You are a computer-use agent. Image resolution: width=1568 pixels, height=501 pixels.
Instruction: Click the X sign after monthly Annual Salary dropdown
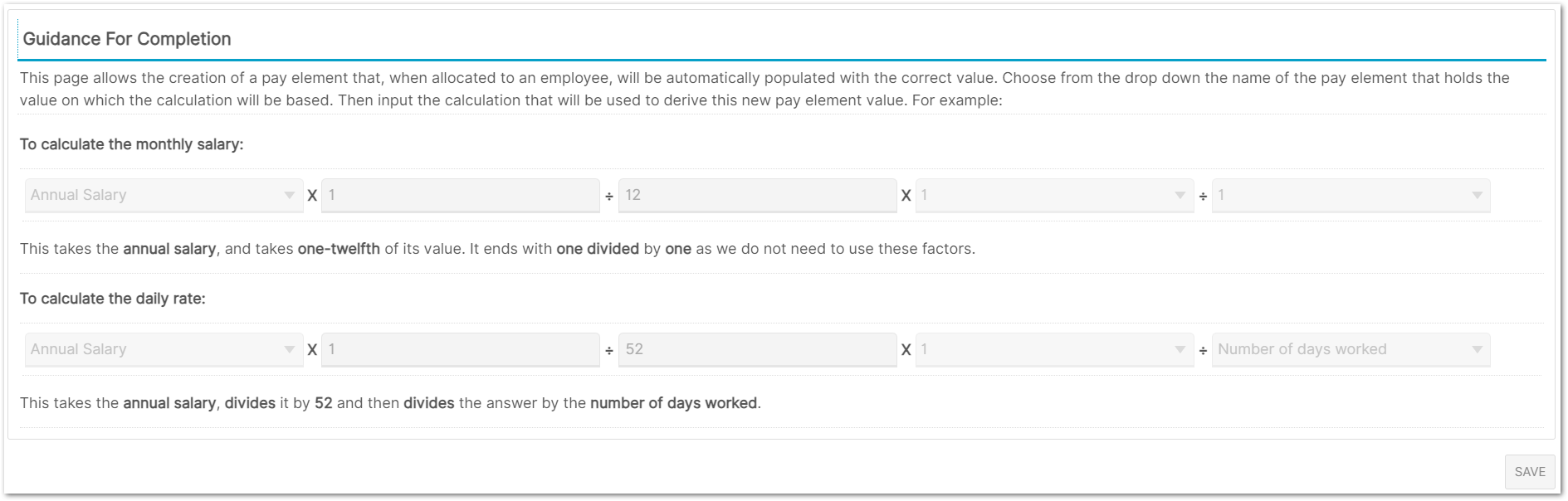coord(312,197)
